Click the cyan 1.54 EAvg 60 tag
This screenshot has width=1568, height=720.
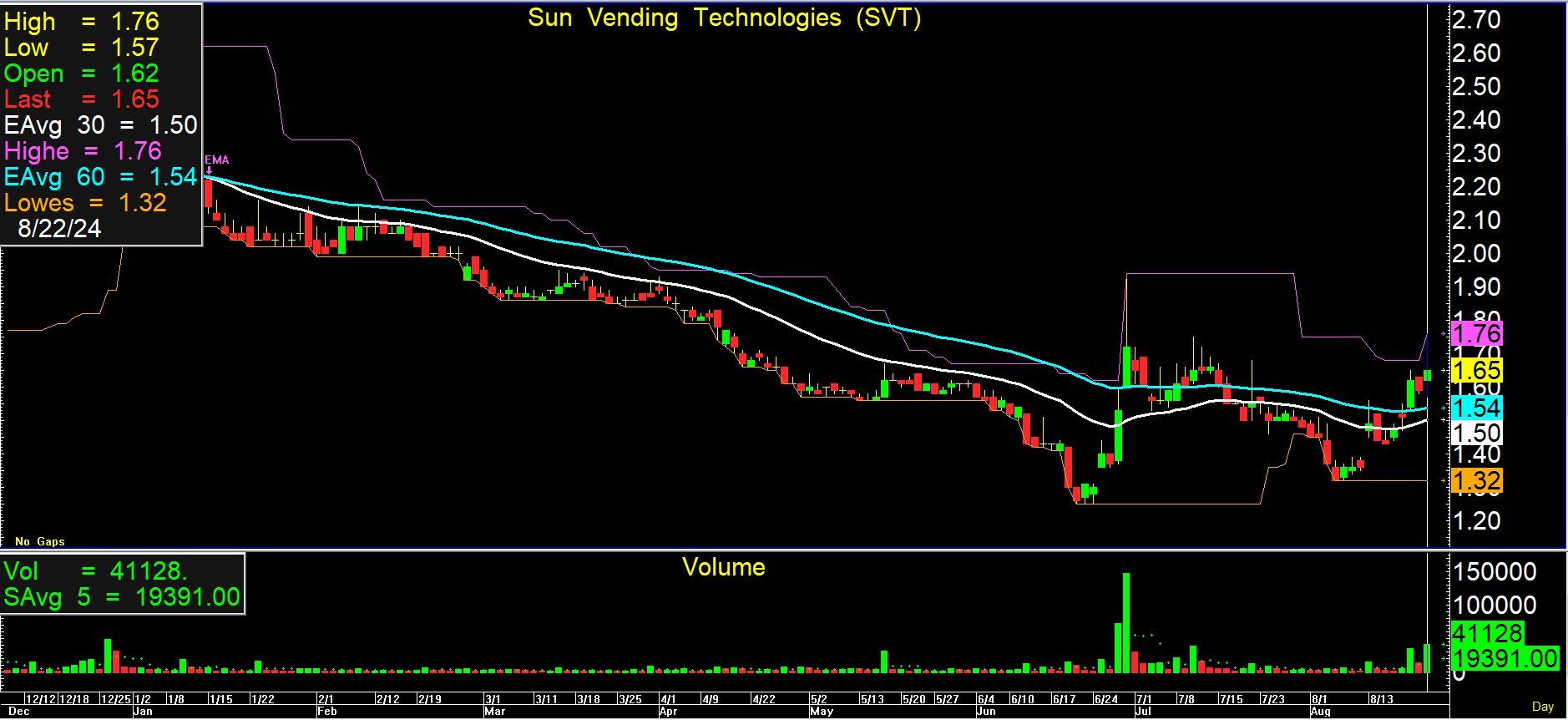(1476, 408)
